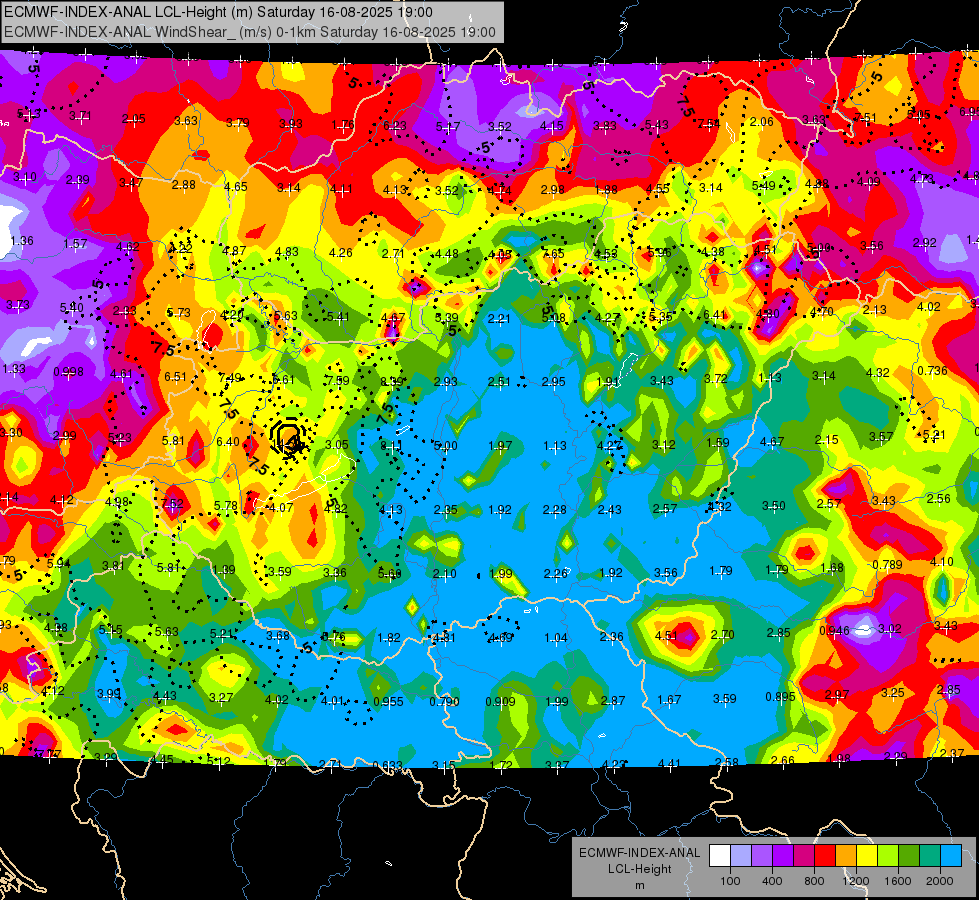Click the grid value 1.97

500,445
